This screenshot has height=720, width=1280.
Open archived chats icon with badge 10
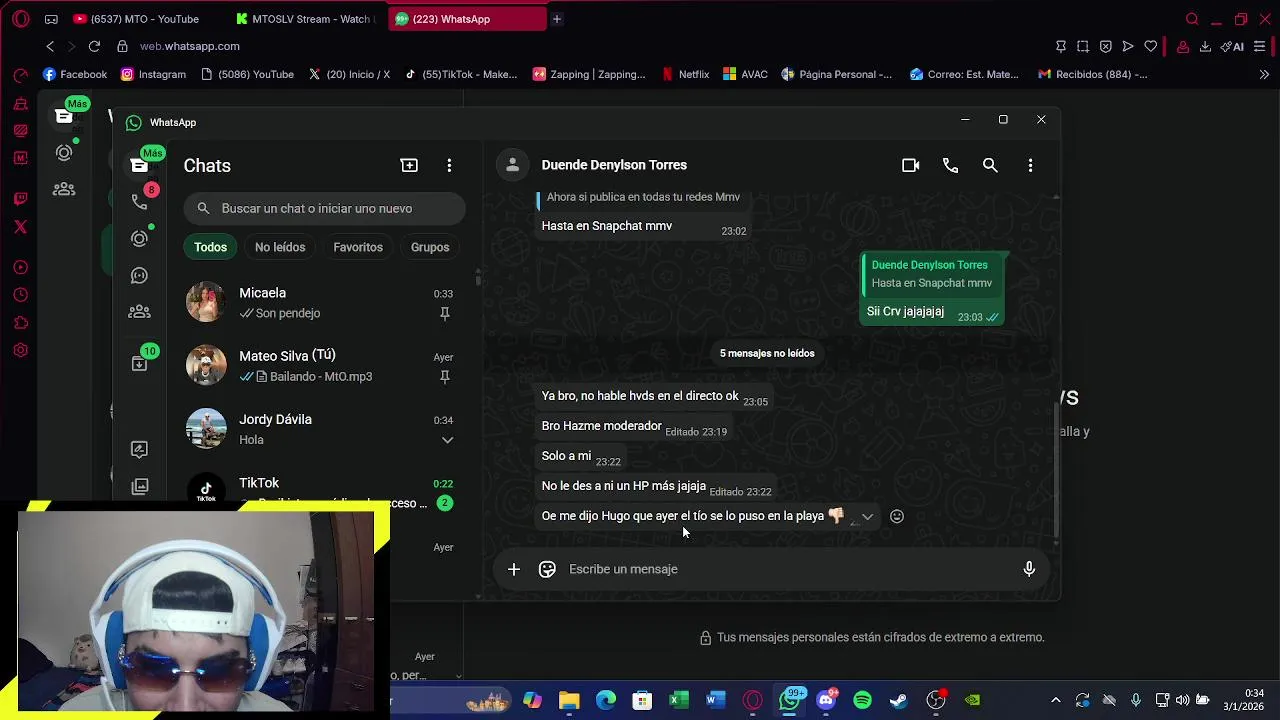pos(139,363)
